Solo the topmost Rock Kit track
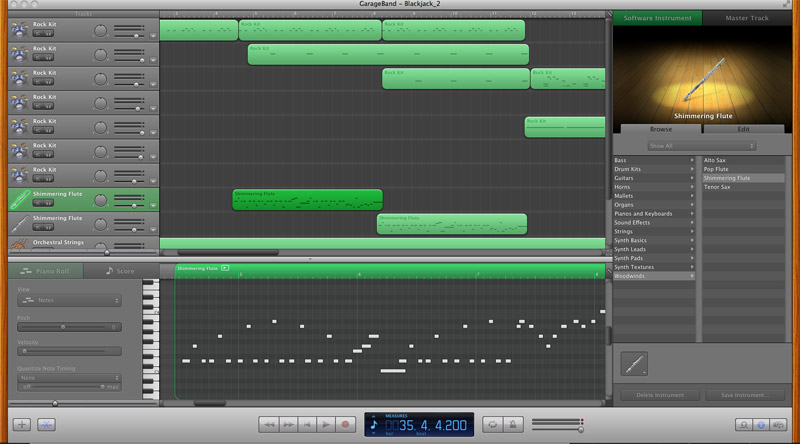Image resolution: width=800 pixels, height=444 pixels. pos(48,33)
